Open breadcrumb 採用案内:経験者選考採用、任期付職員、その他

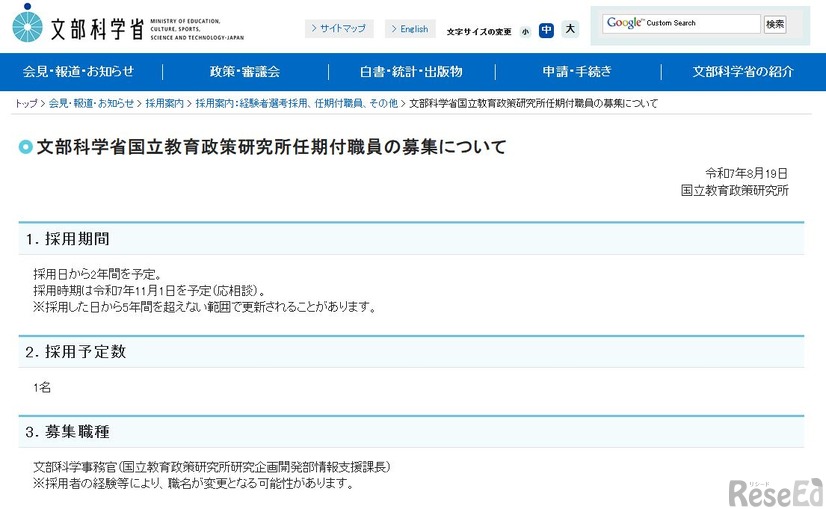297,103
